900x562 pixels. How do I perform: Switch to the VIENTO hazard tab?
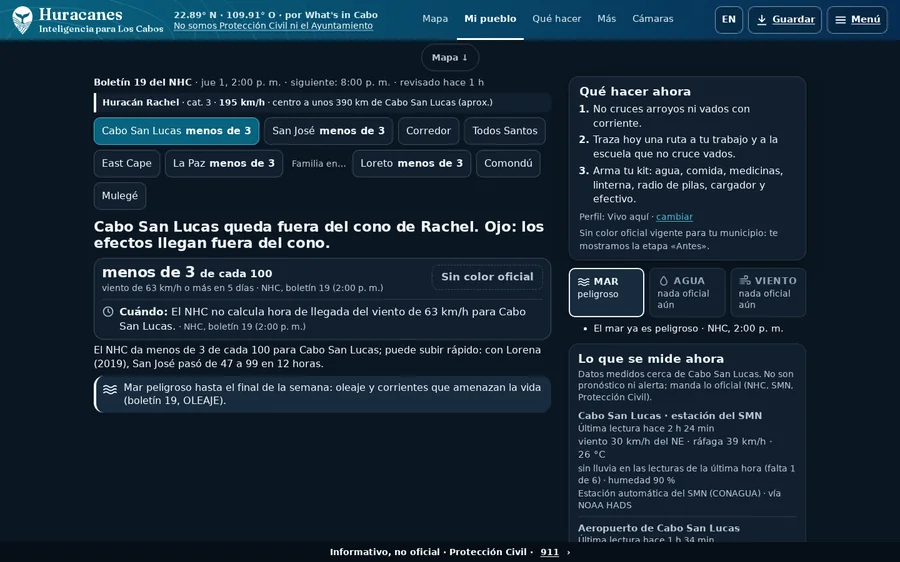pos(768,292)
